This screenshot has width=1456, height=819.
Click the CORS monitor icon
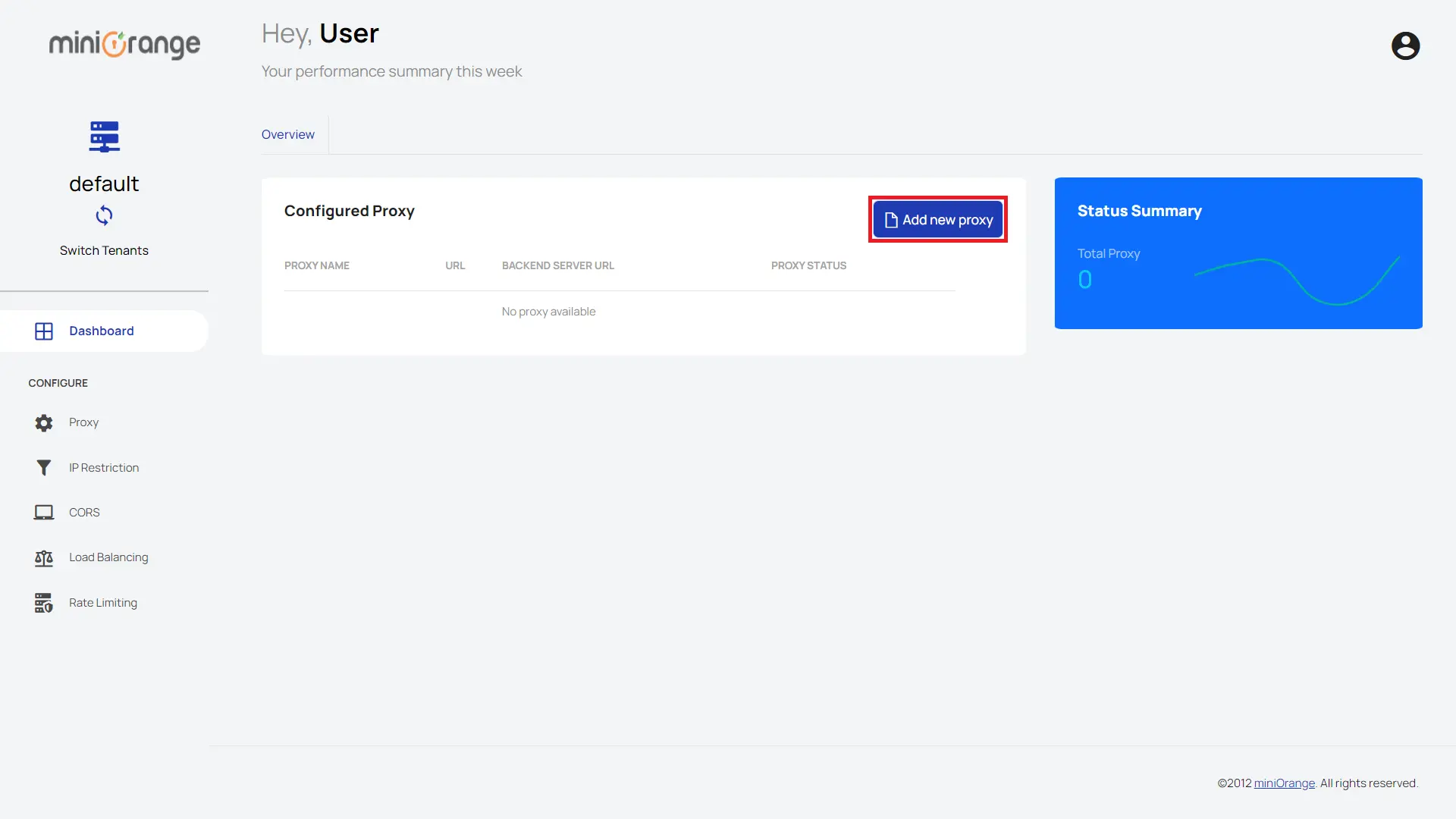pyautogui.click(x=43, y=512)
